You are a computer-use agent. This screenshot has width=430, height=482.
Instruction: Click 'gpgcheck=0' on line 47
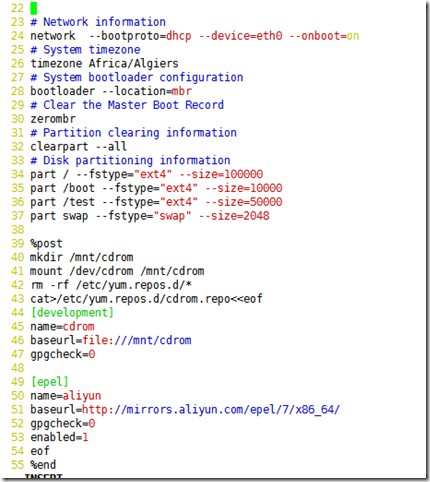[63, 354]
